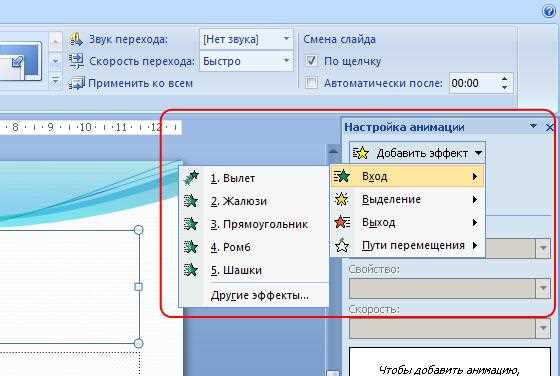Choose the 4. Ромб entrance effect

[254, 247]
